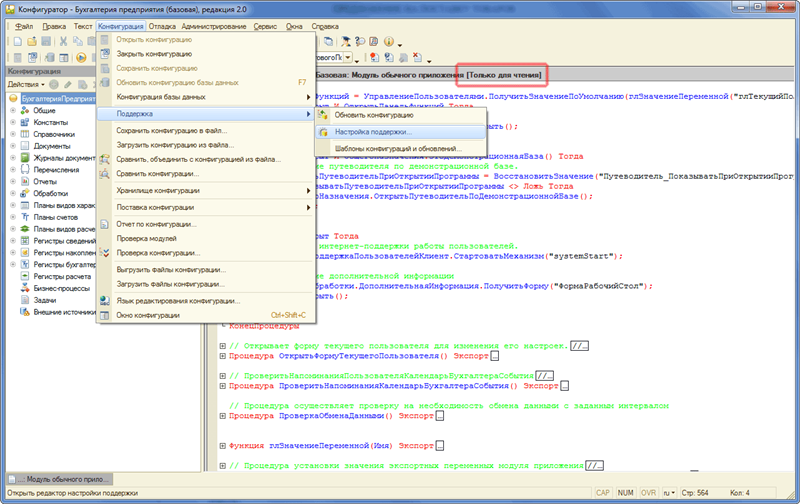Switch to Модуль обычного приложения bottom tab
The image size is (800, 504).
[x=62, y=479]
